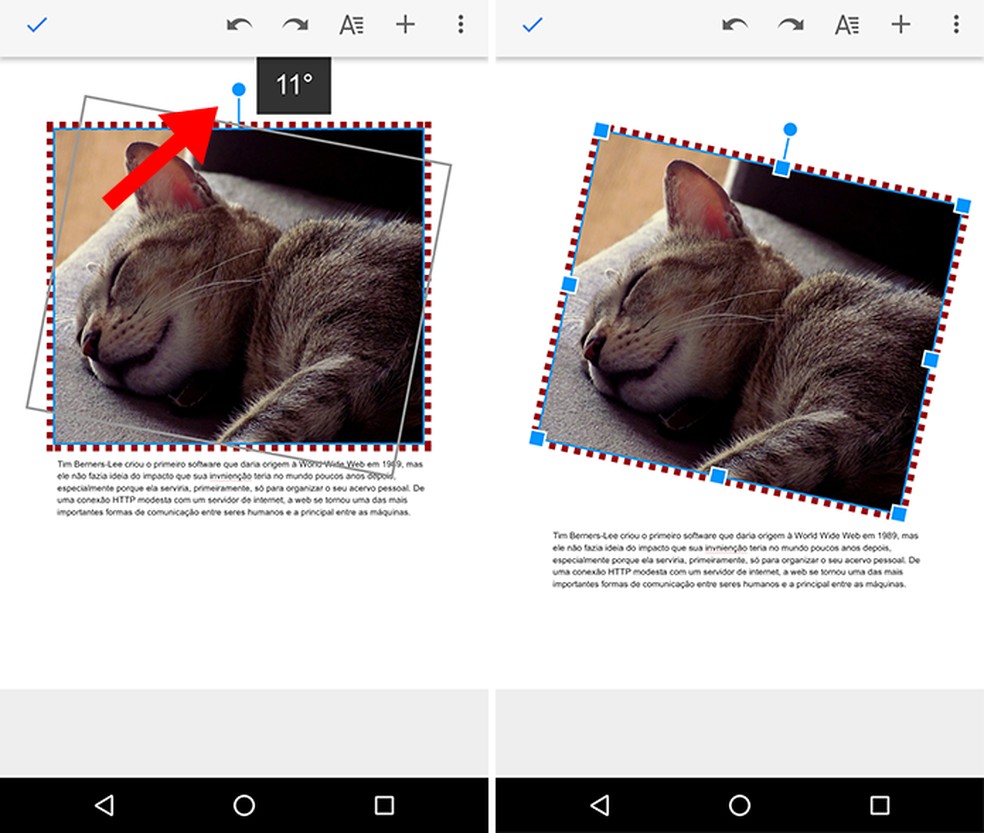
Task: Tap Android back button in left screen
Action: [x=104, y=805]
